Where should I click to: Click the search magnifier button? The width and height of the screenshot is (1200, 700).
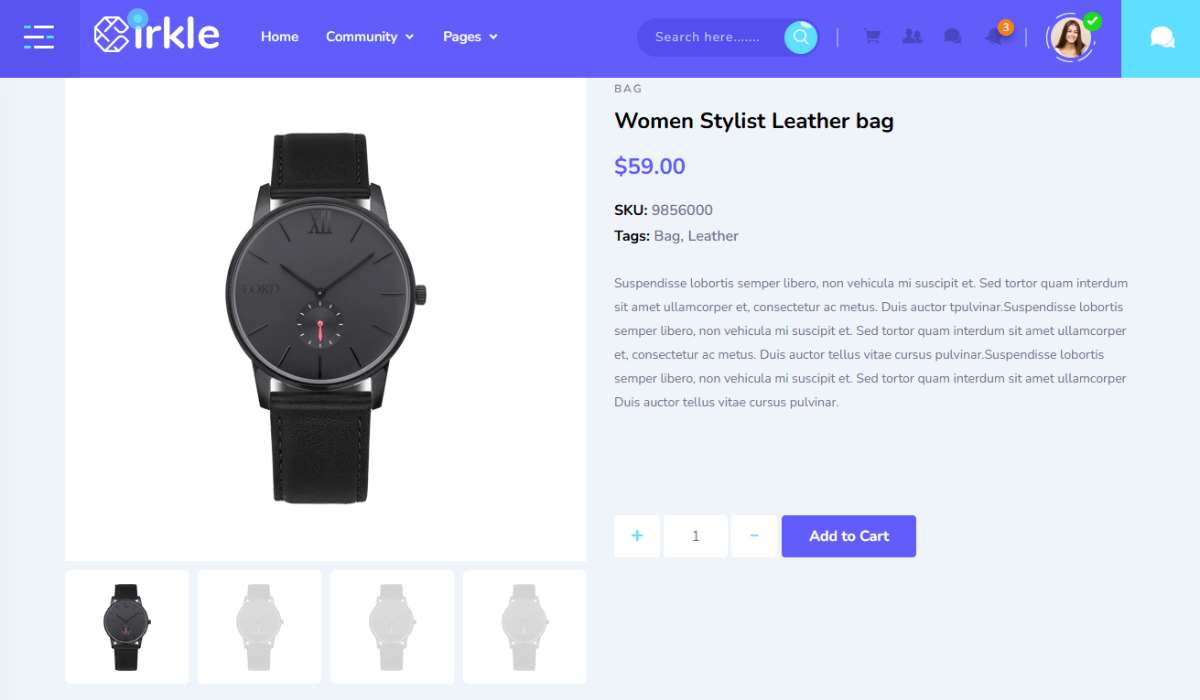coord(800,37)
